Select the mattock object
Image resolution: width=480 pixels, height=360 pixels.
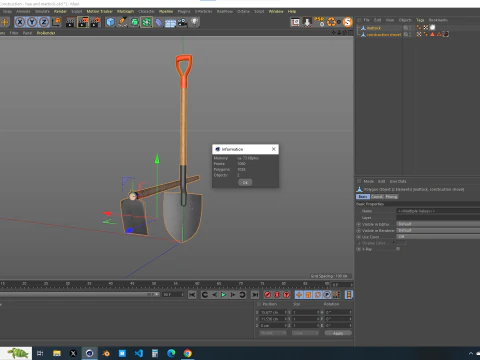pyautogui.click(x=374, y=28)
